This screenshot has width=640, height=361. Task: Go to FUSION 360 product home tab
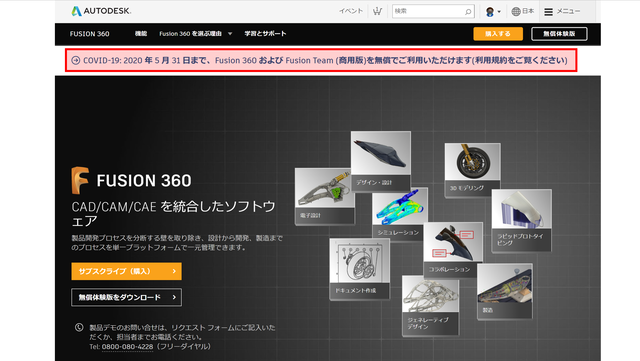(x=89, y=34)
